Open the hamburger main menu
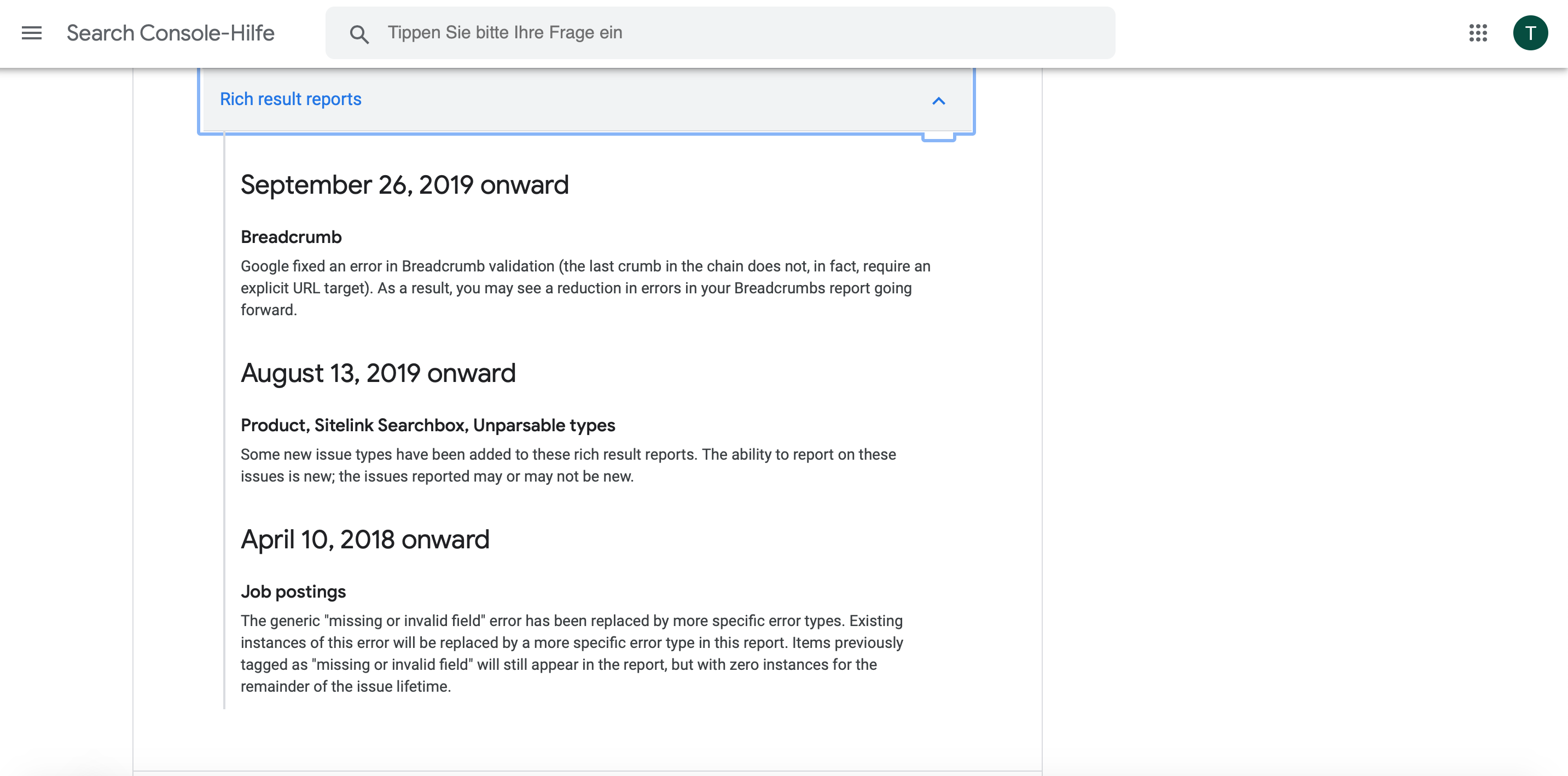 click(32, 33)
